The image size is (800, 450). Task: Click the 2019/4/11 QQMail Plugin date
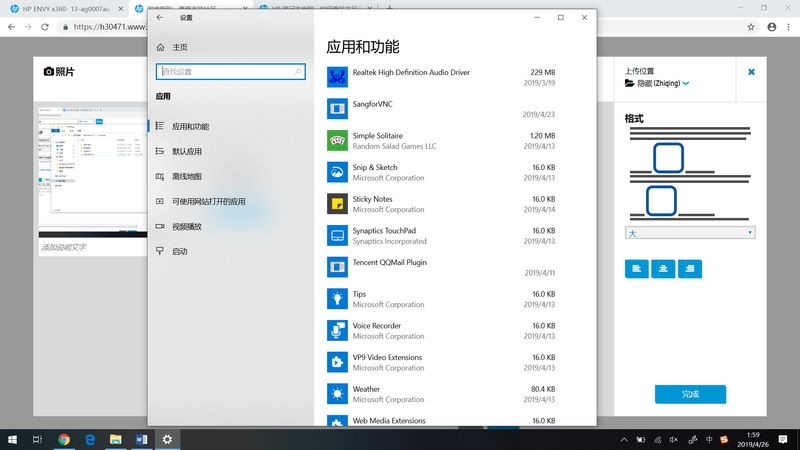pyautogui.click(x=539, y=272)
